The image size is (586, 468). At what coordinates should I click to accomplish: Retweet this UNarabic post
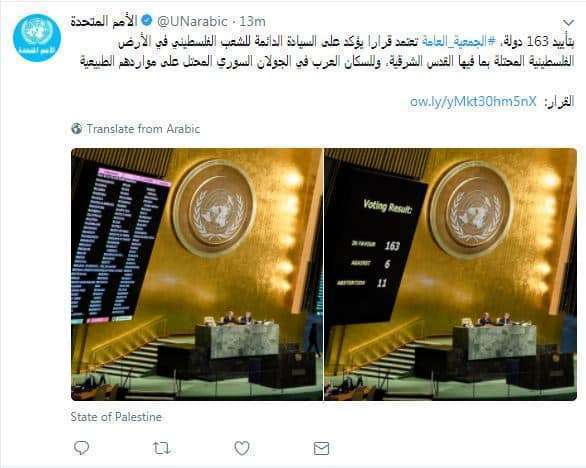click(x=161, y=448)
